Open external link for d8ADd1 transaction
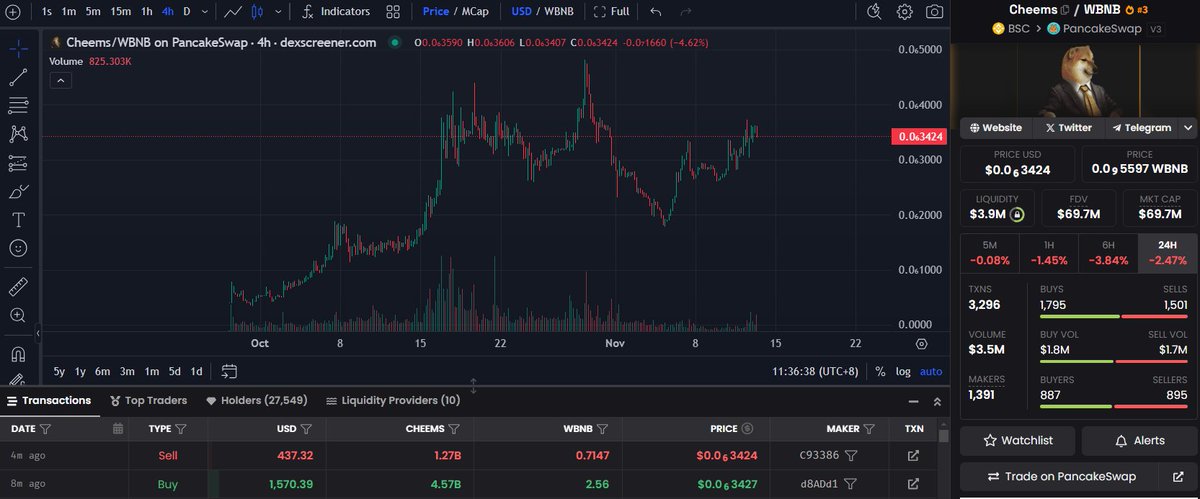 click(x=913, y=484)
